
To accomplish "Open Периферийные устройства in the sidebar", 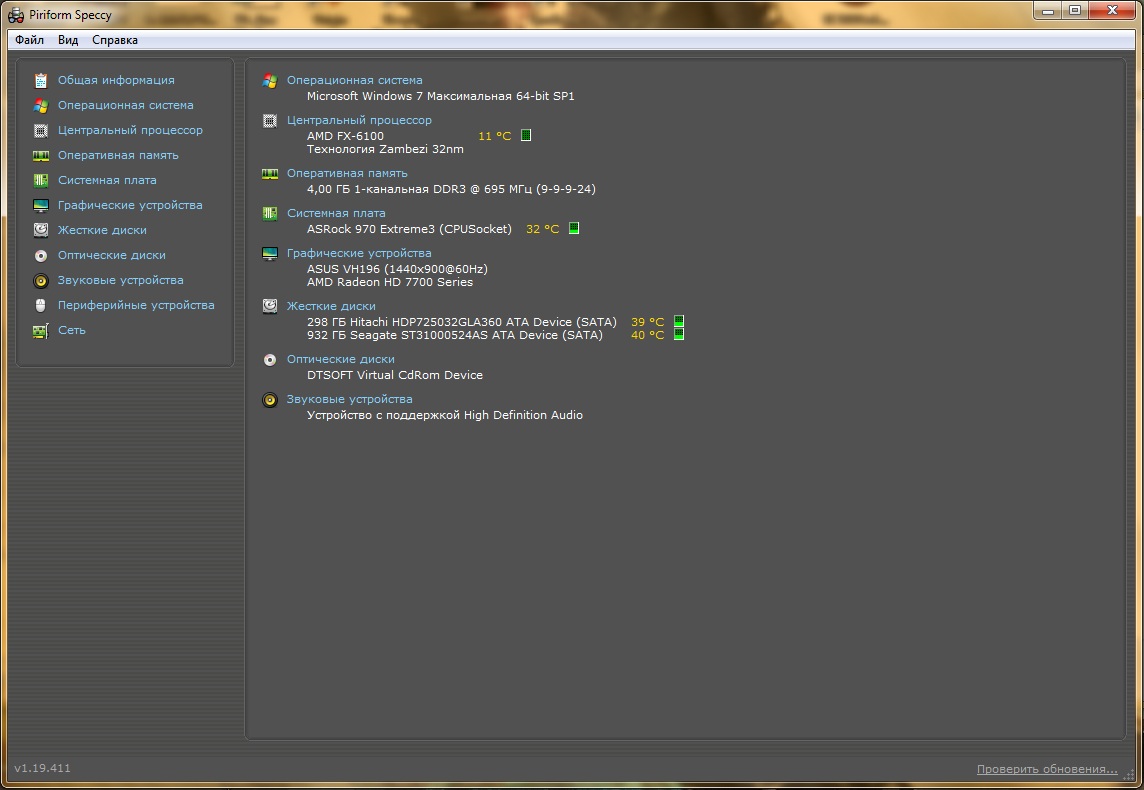I will (x=136, y=305).
